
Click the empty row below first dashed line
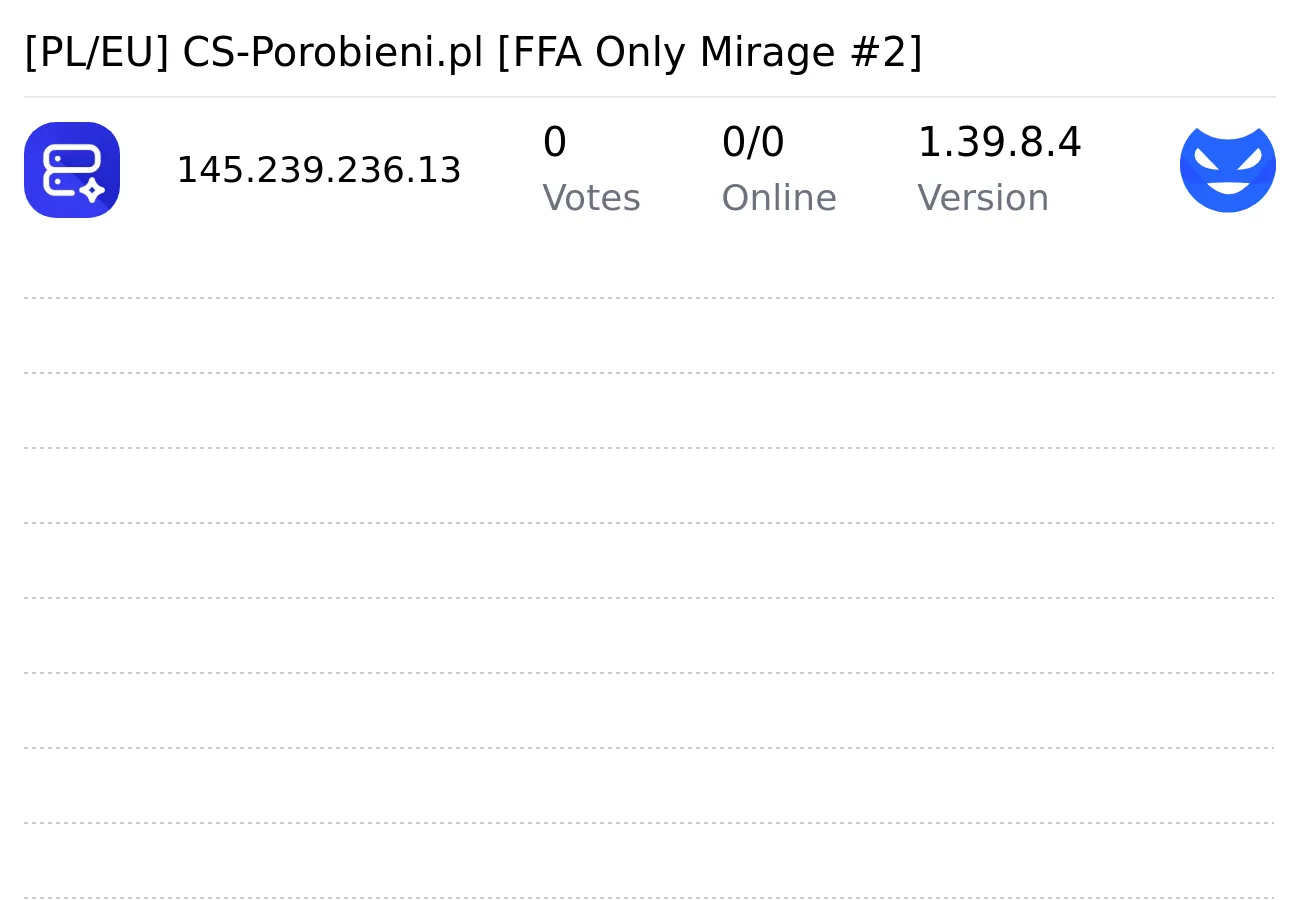tap(650, 335)
